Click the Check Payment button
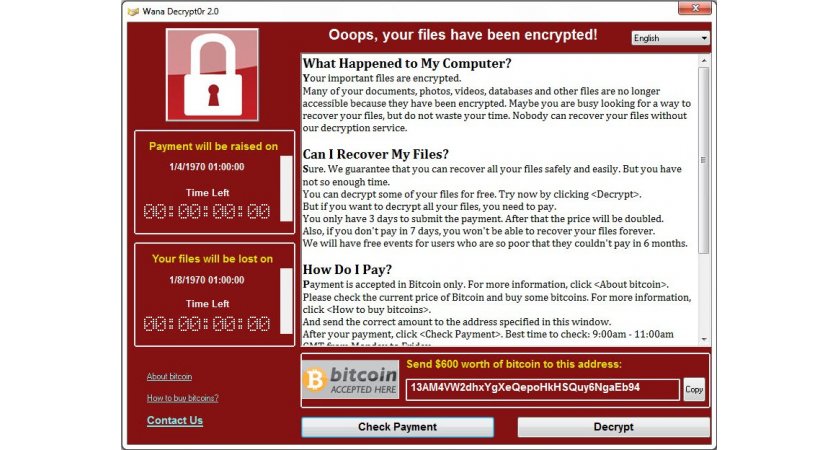 coord(398,427)
